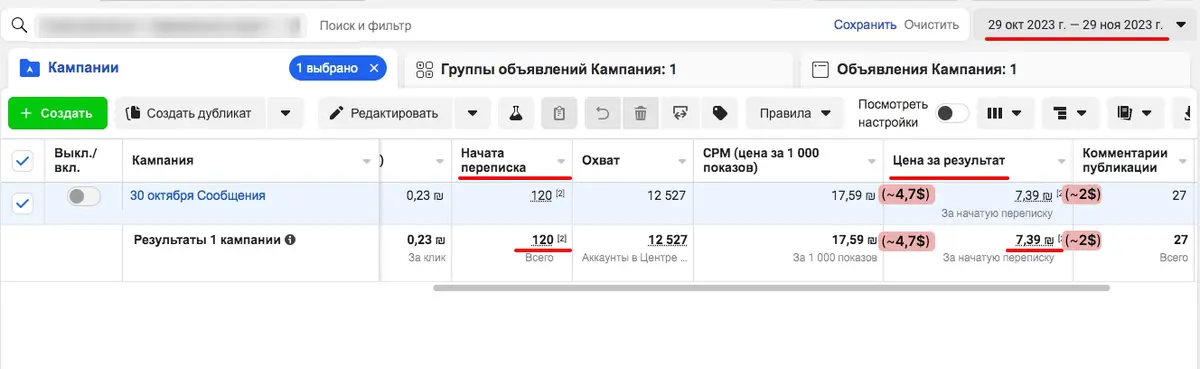
Task: Open dropdown arrow next to Создать дубликат
Action: (285, 113)
